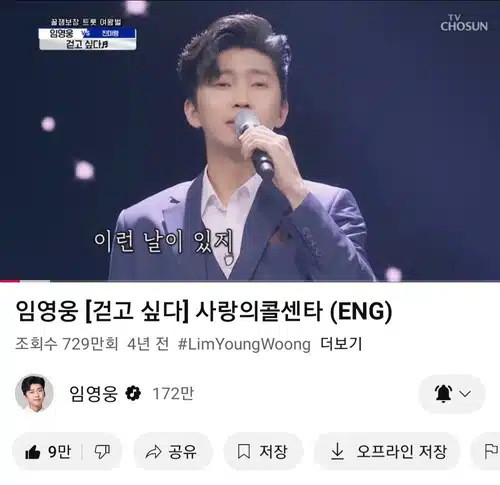The width and height of the screenshot is (500, 485).
Task: Tap the verified badge beside 임영웅
Action: tap(133, 394)
